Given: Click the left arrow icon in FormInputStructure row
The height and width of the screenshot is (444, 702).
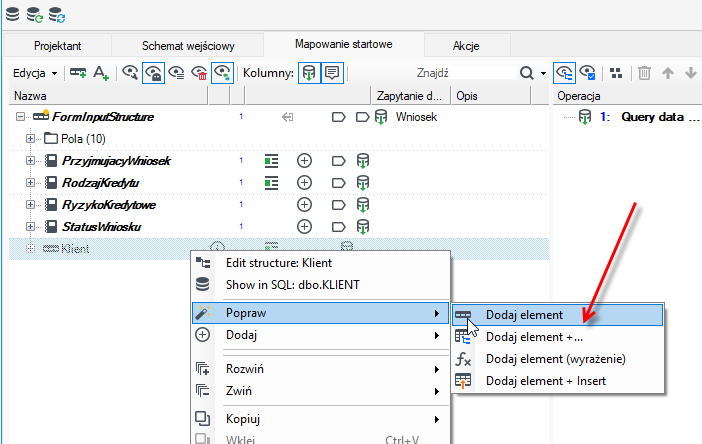Looking at the screenshot, I should coord(287,117).
